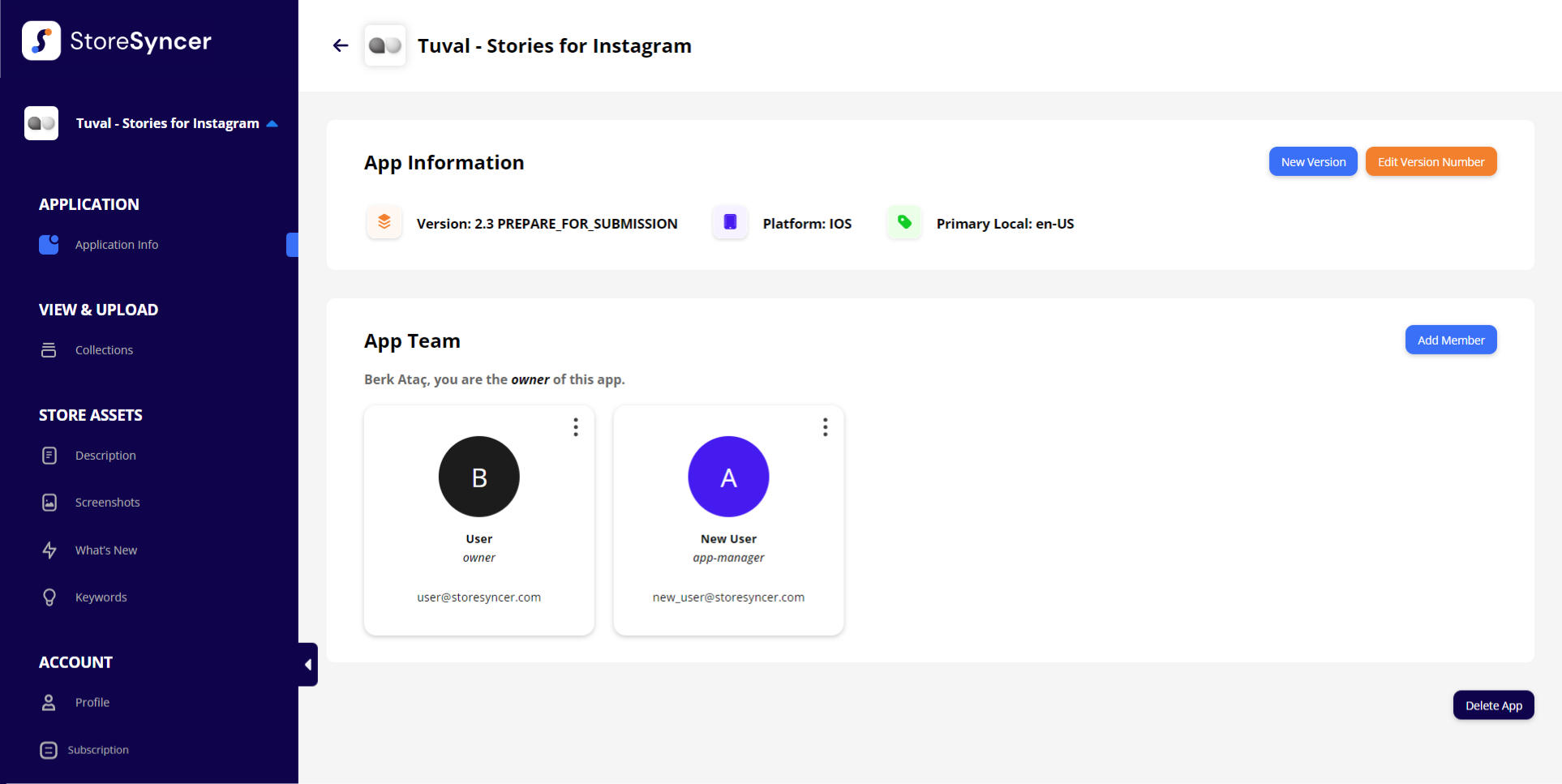Click the New Version button
The width and height of the screenshot is (1562, 784).
coord(1313,162)
